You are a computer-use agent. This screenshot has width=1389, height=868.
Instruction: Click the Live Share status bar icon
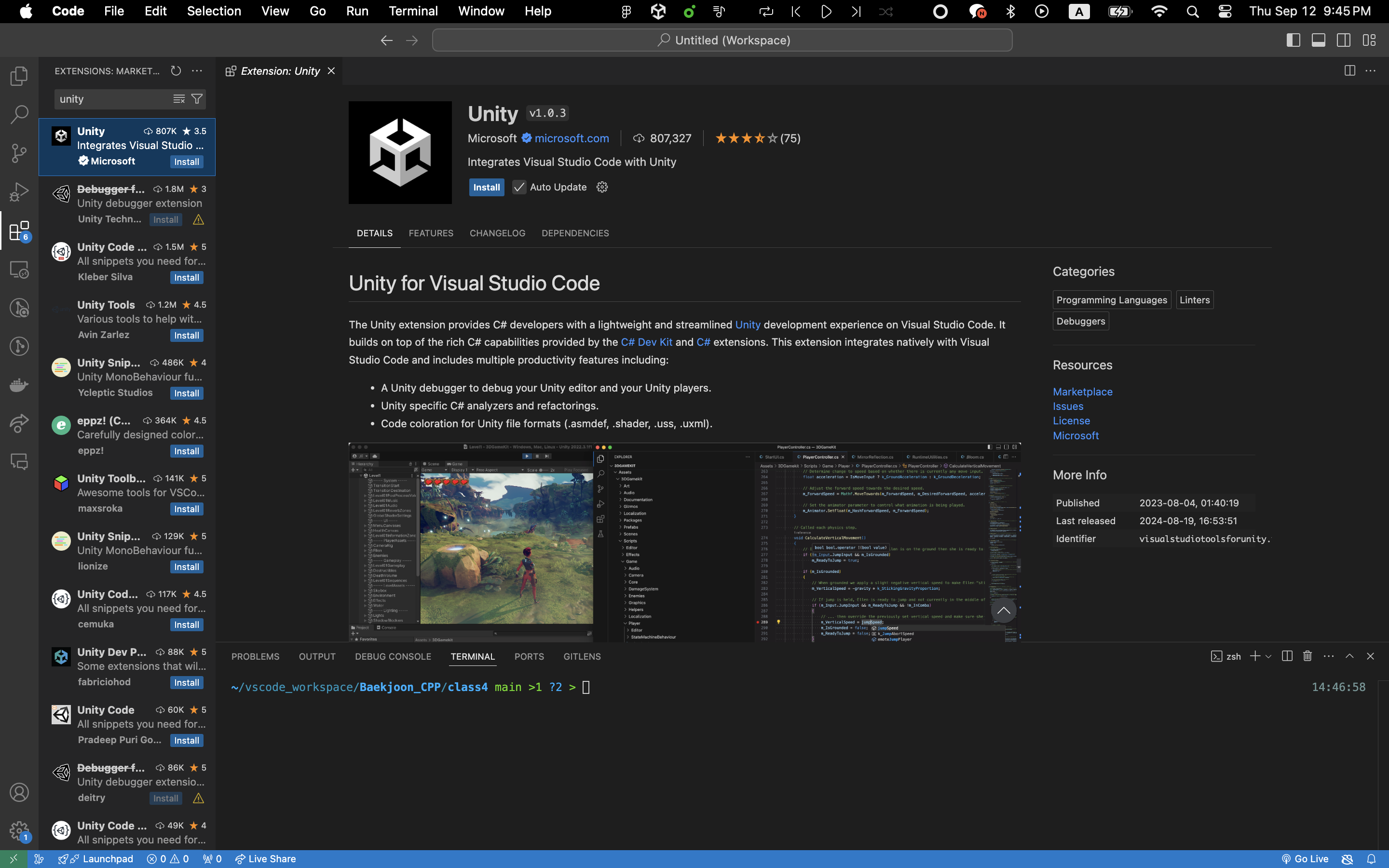pos(265,858)
